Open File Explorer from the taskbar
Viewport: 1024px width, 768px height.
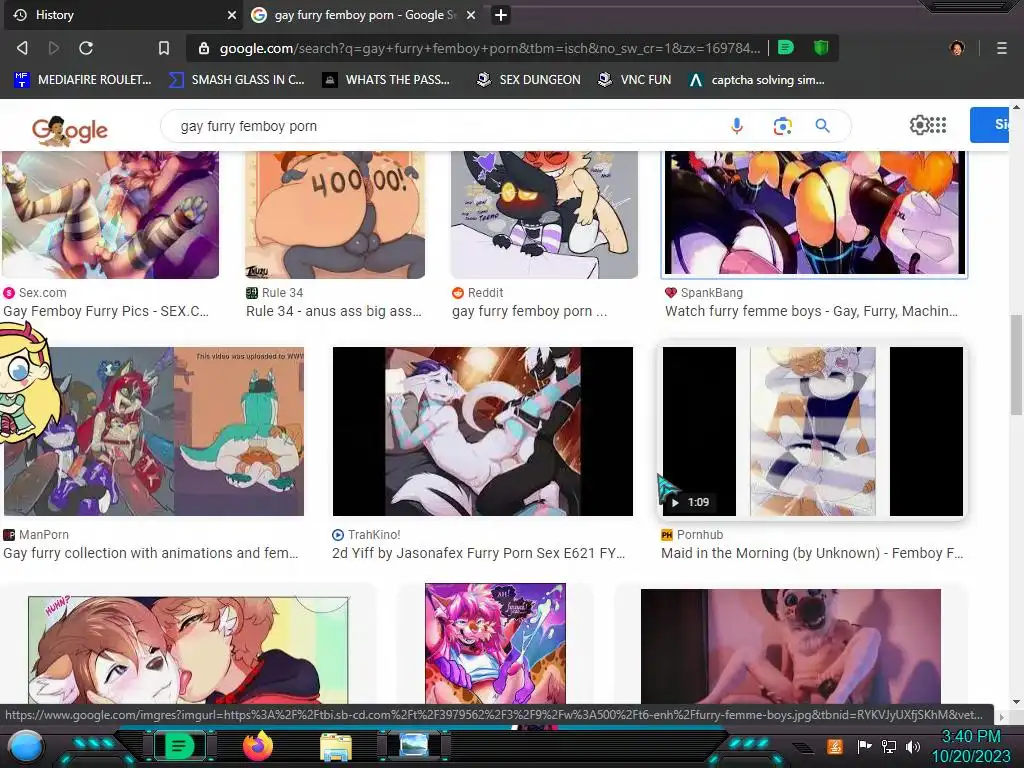336,747
